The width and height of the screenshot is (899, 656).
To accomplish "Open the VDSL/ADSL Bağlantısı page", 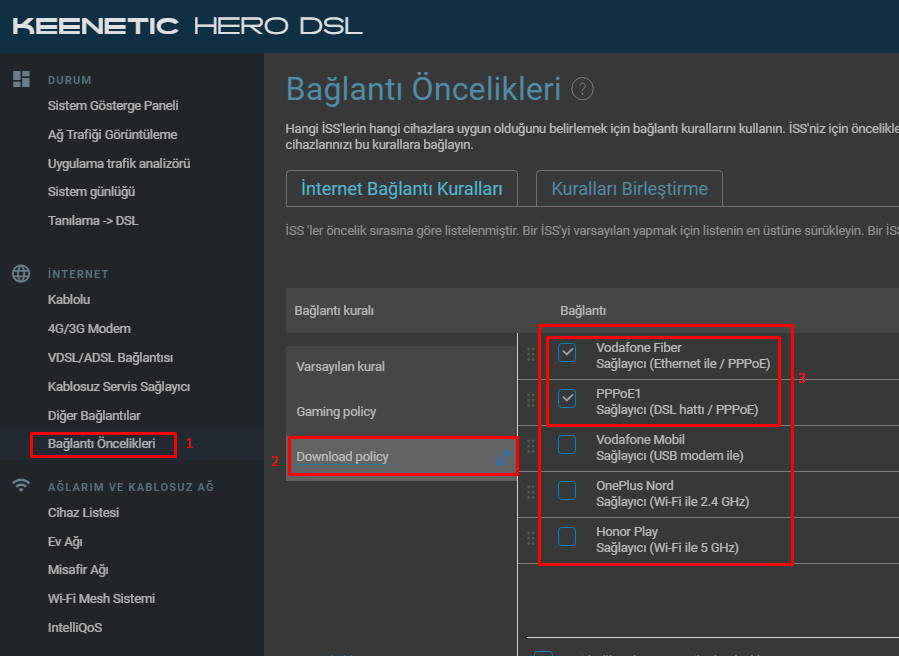I will (110, 358).
